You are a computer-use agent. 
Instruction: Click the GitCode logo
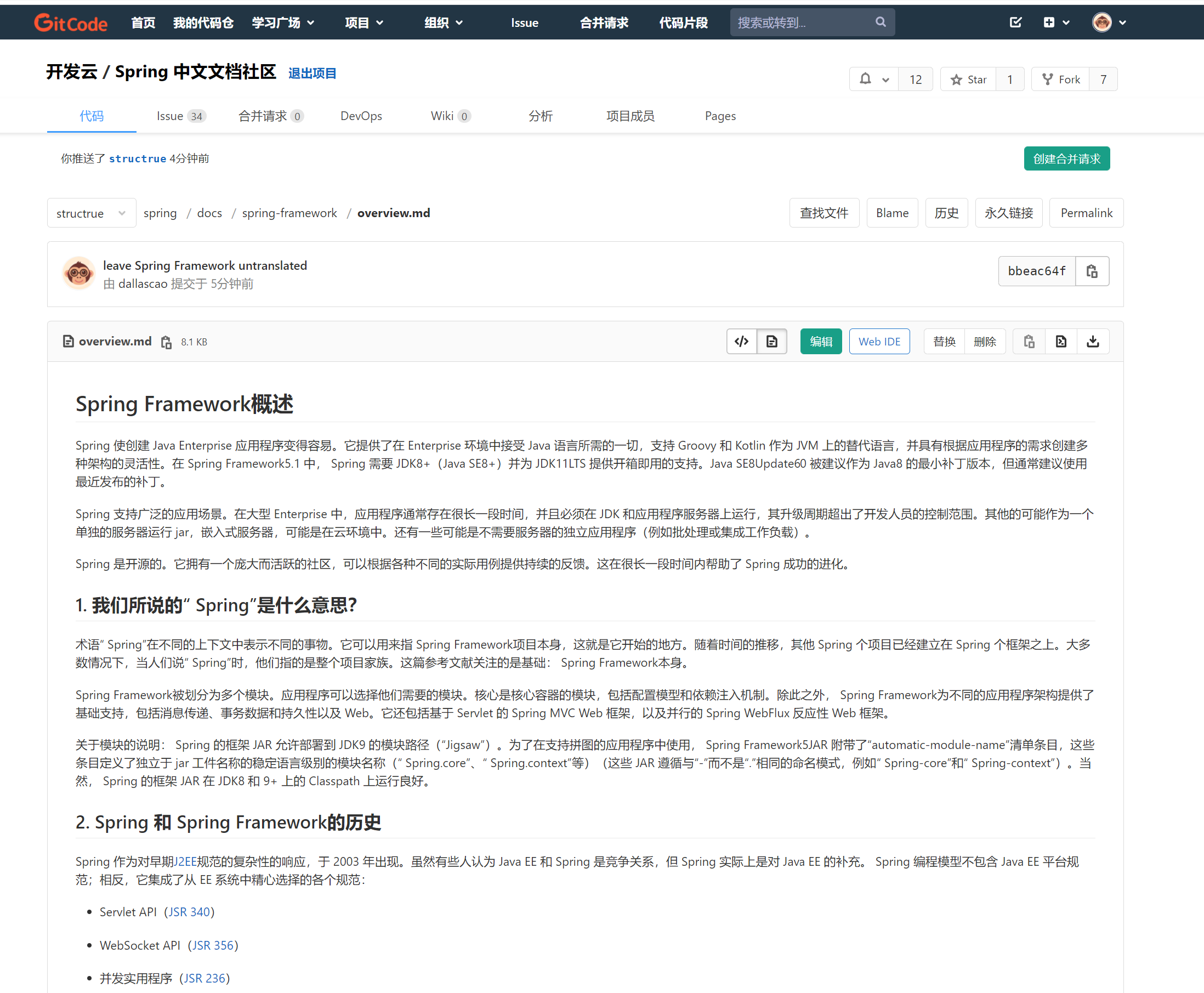coord(70,22)
